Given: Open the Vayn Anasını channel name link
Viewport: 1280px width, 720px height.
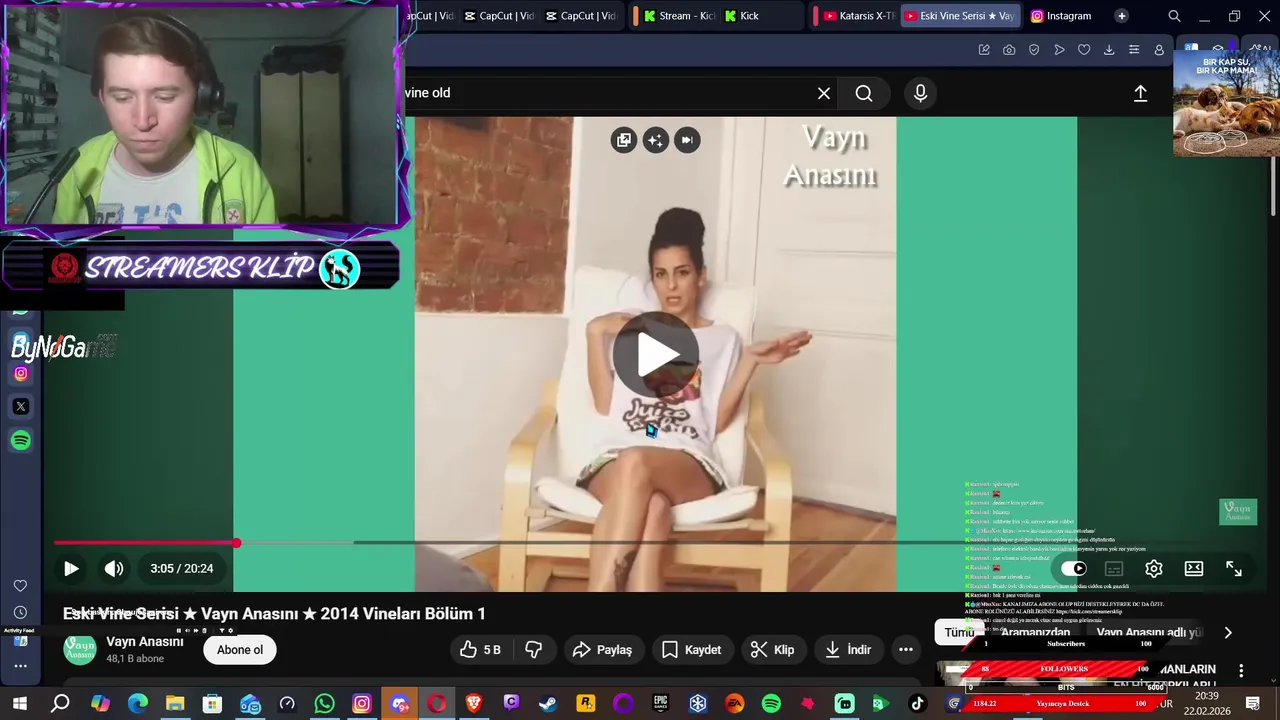Looking at the screenshot, I should click(x=145, y=642).
